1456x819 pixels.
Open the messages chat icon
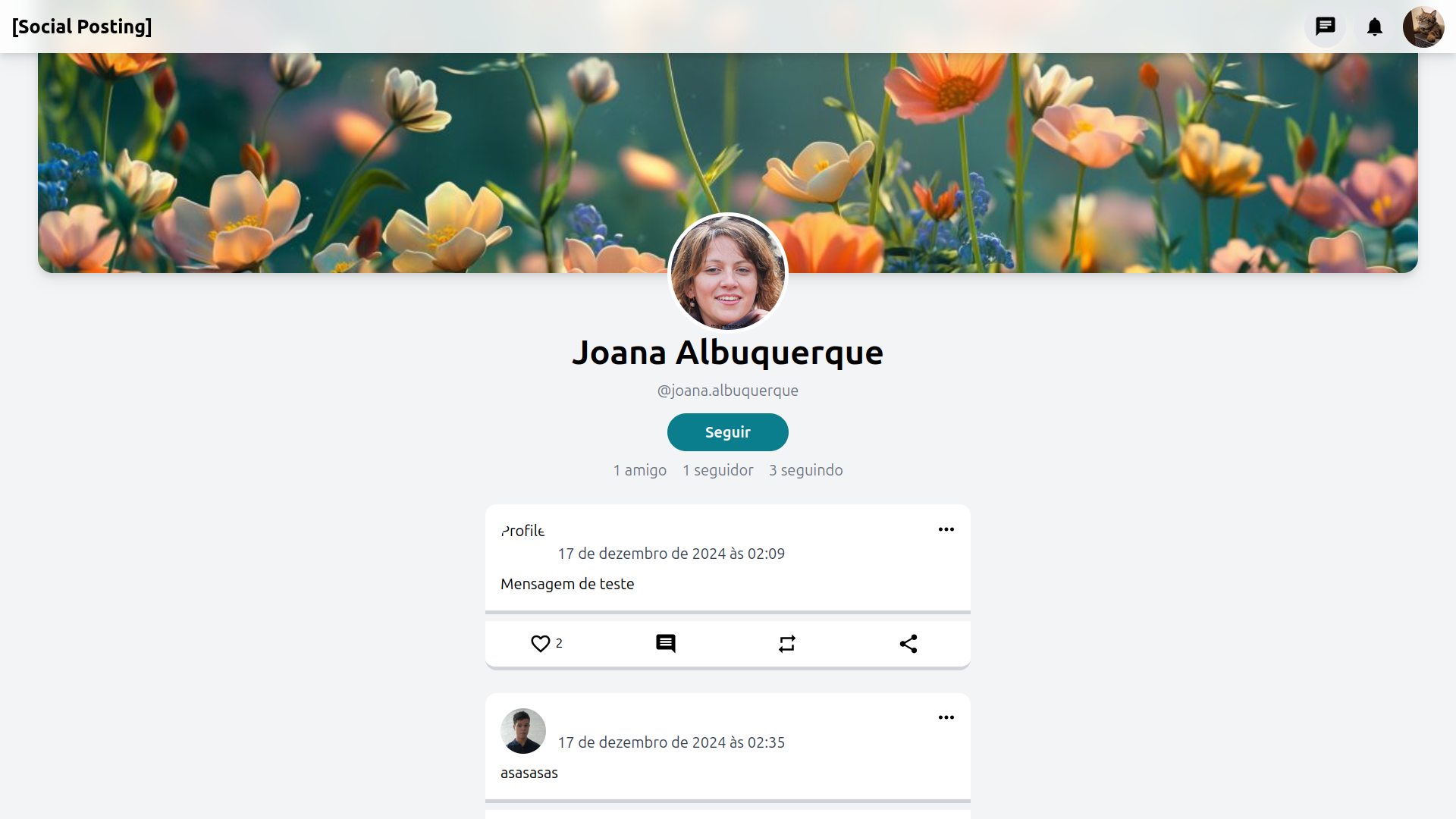click(x=1325, y=27)
